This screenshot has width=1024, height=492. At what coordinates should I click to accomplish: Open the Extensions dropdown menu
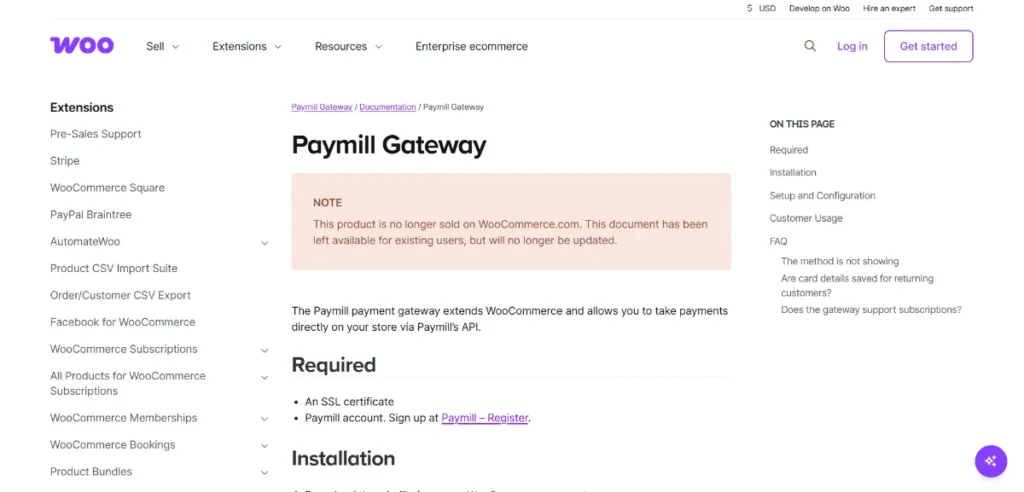point(246,46)
